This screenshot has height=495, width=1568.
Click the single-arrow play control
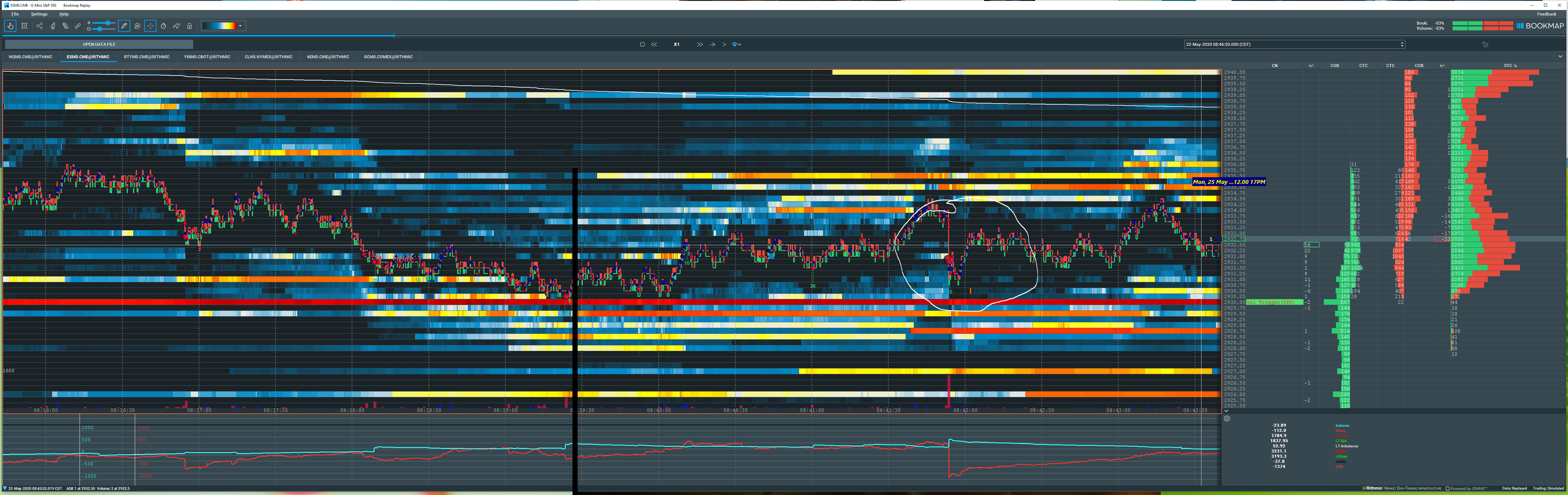pyautogui.click(x=724, y=44)
